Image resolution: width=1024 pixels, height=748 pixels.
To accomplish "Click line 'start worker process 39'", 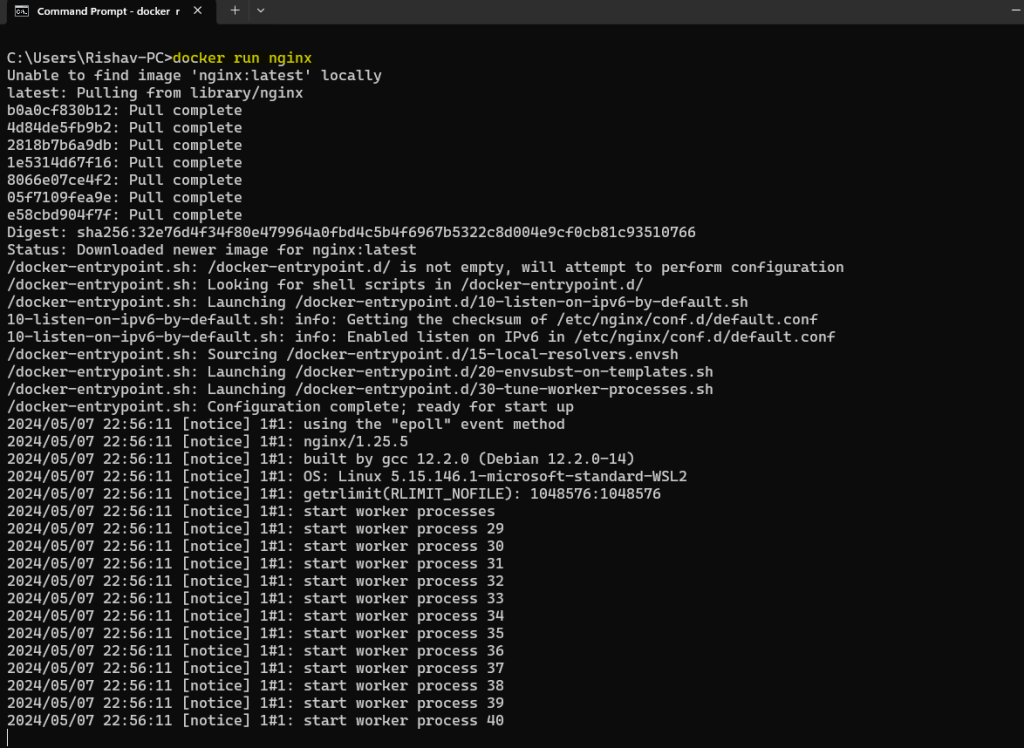I will (x=255, y=703).
